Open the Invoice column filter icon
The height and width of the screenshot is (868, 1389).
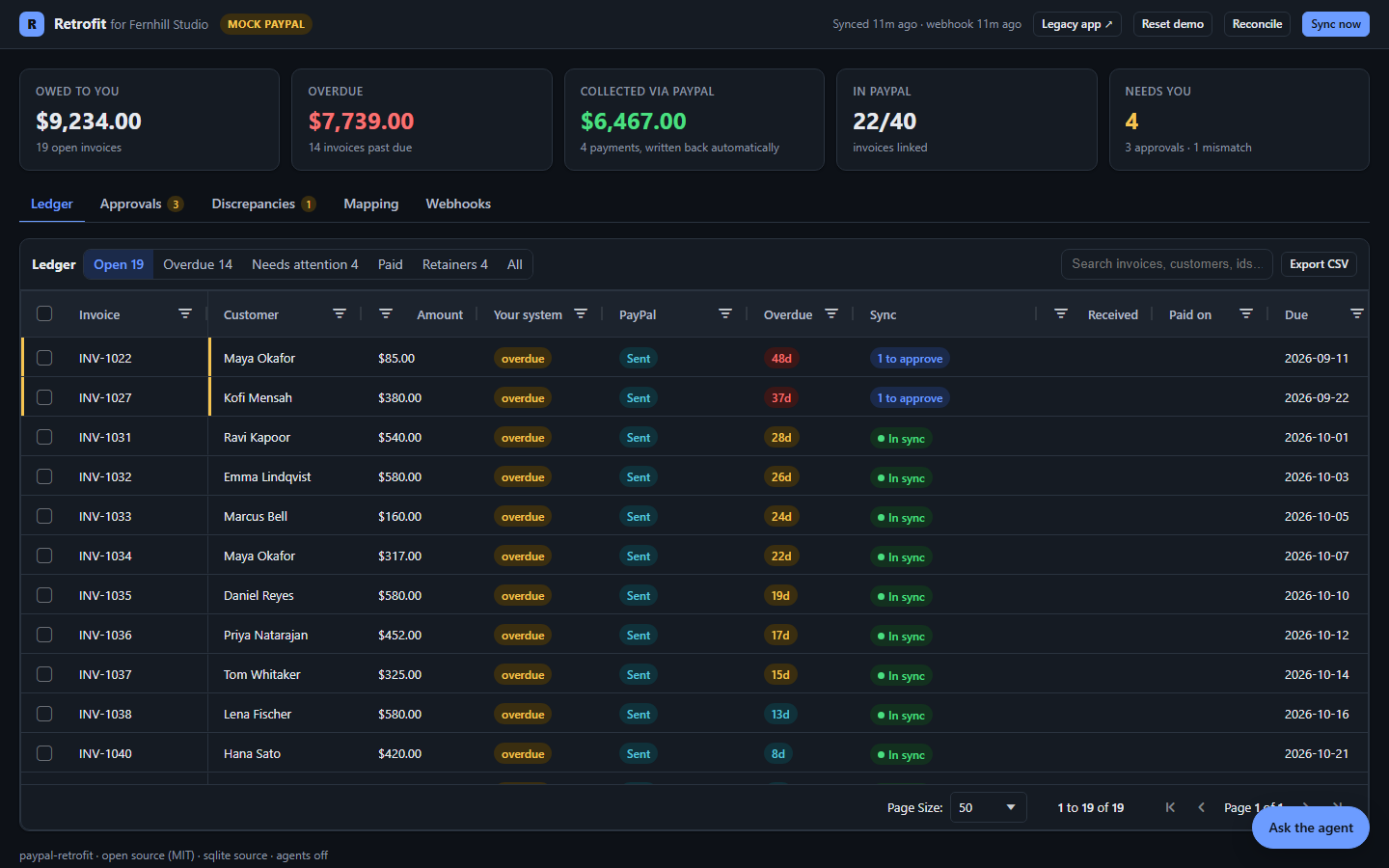[185, 314]
